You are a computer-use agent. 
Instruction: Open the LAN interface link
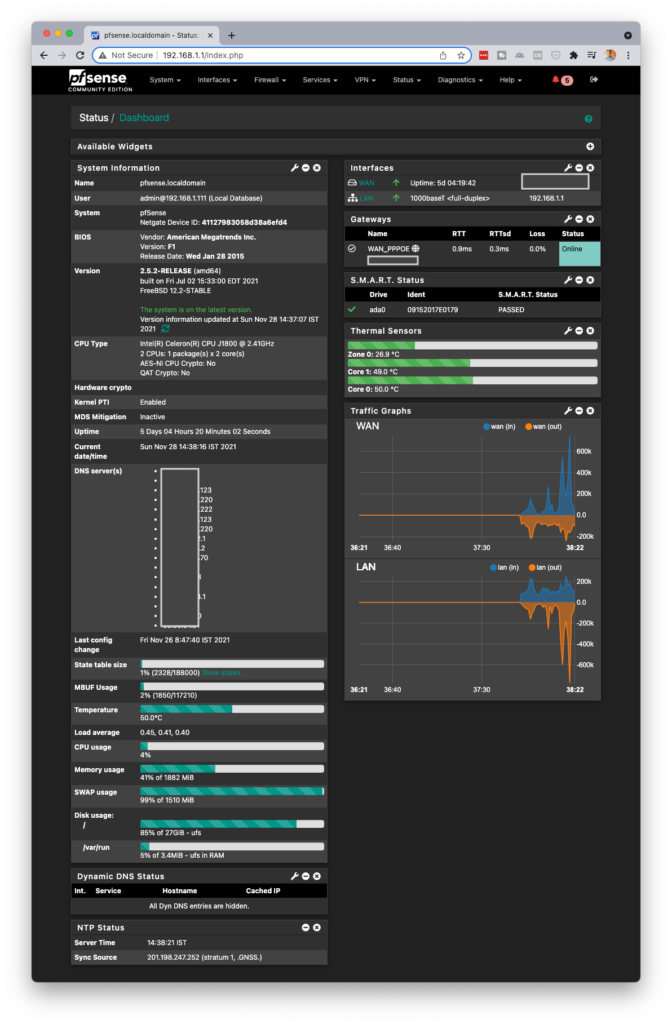coord(366,199)
